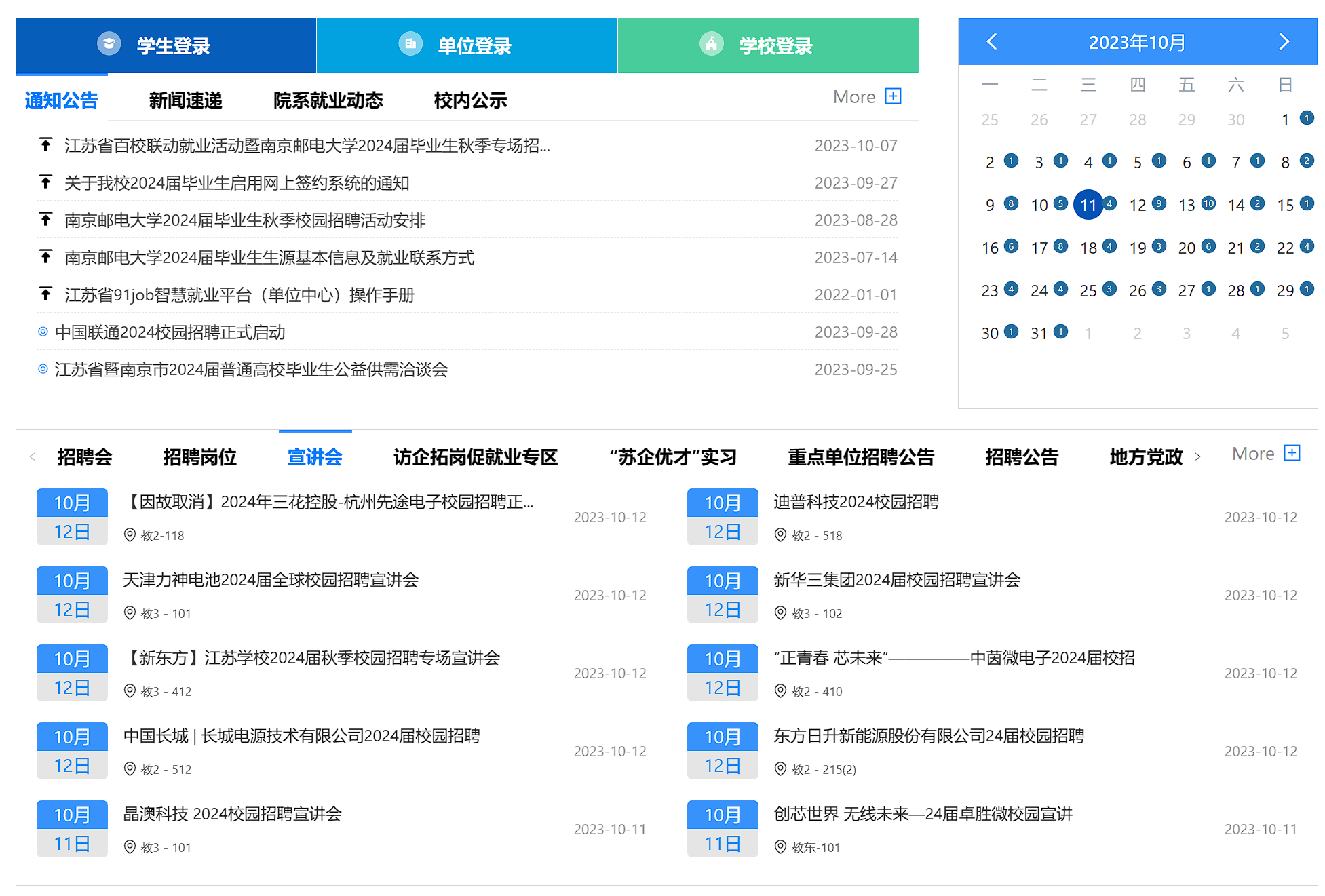Click the student login graduation cap icon
The height and width of the screenshot is (896, 1325).
109,44
